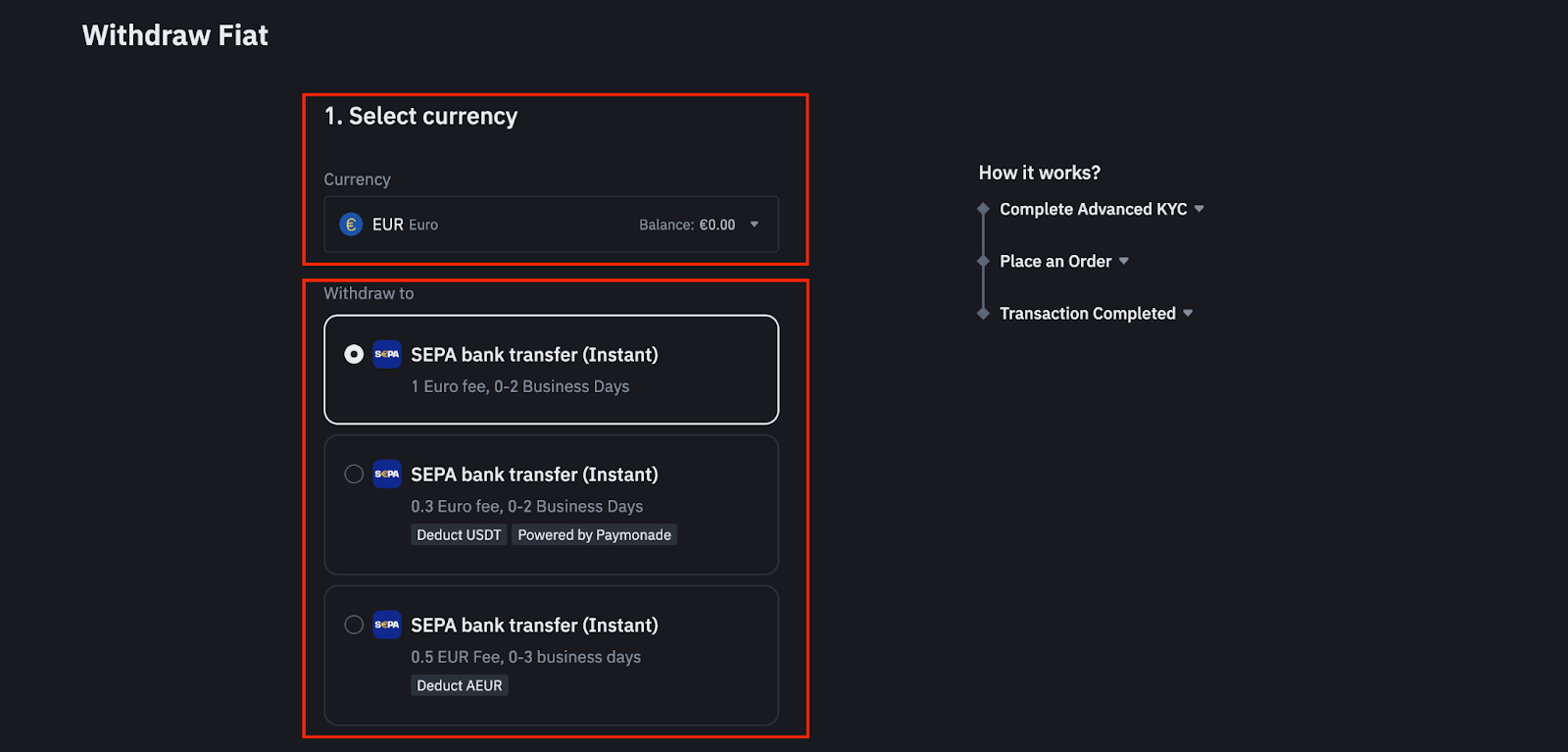Screen dimensions: 1568x752
Task: Choose the 0.5 EUR fee SEPA radio button
Action: point(354,625)
